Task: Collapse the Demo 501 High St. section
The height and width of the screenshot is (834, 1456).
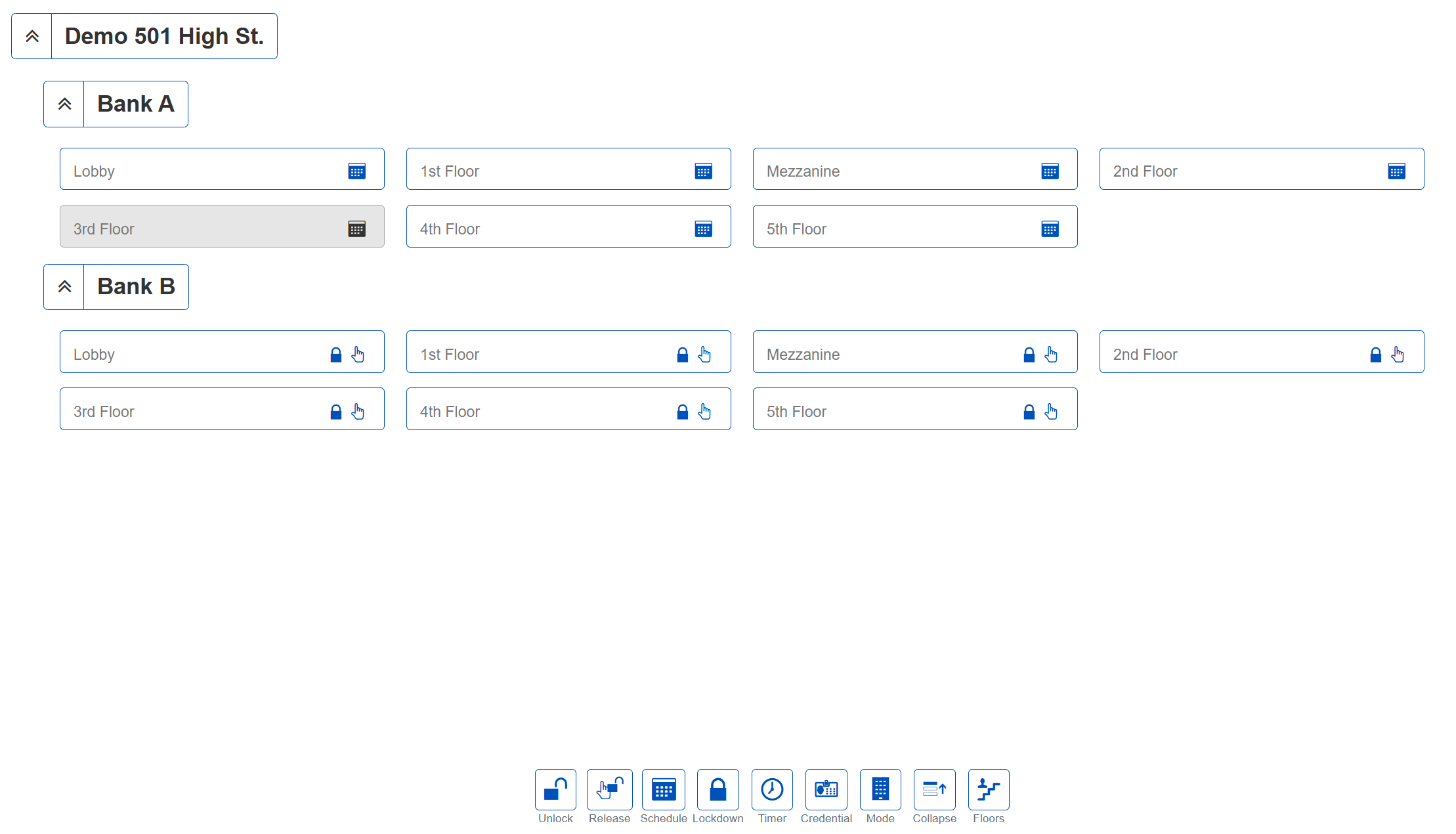Action: [32, 36]
